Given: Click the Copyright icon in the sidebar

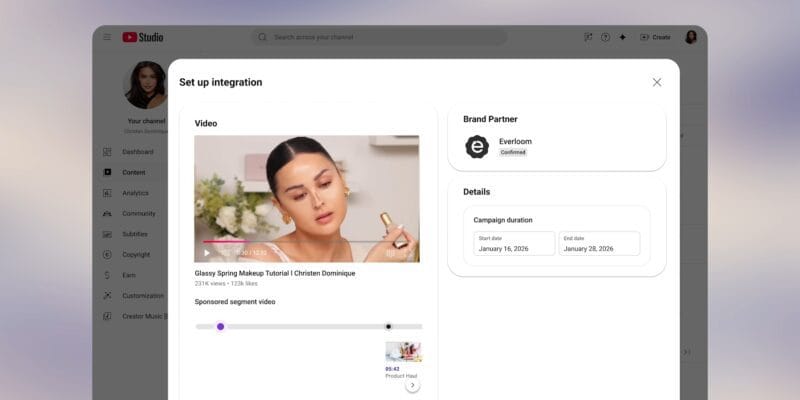Looking at the screenshot, I should (107, 255).
